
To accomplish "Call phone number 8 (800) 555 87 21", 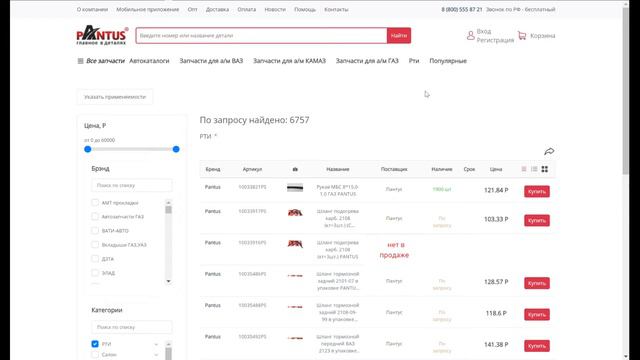I will (462, 9).
